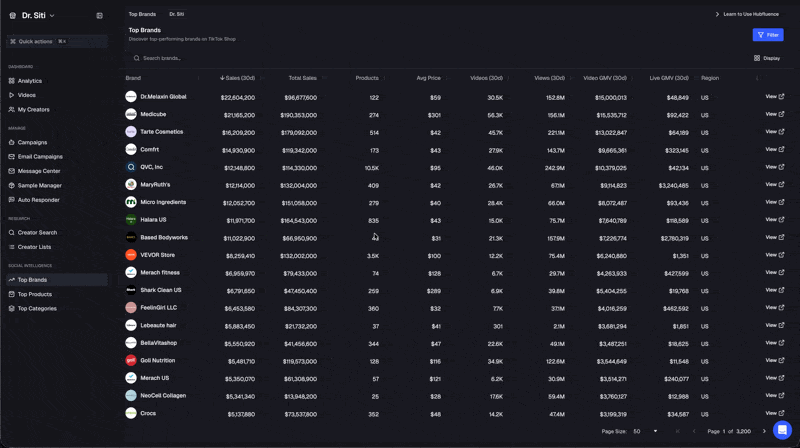Viewport: 800px width, 448px height.
Task: Click Learn to Use Hubfluence link
Action: point(747,14)
